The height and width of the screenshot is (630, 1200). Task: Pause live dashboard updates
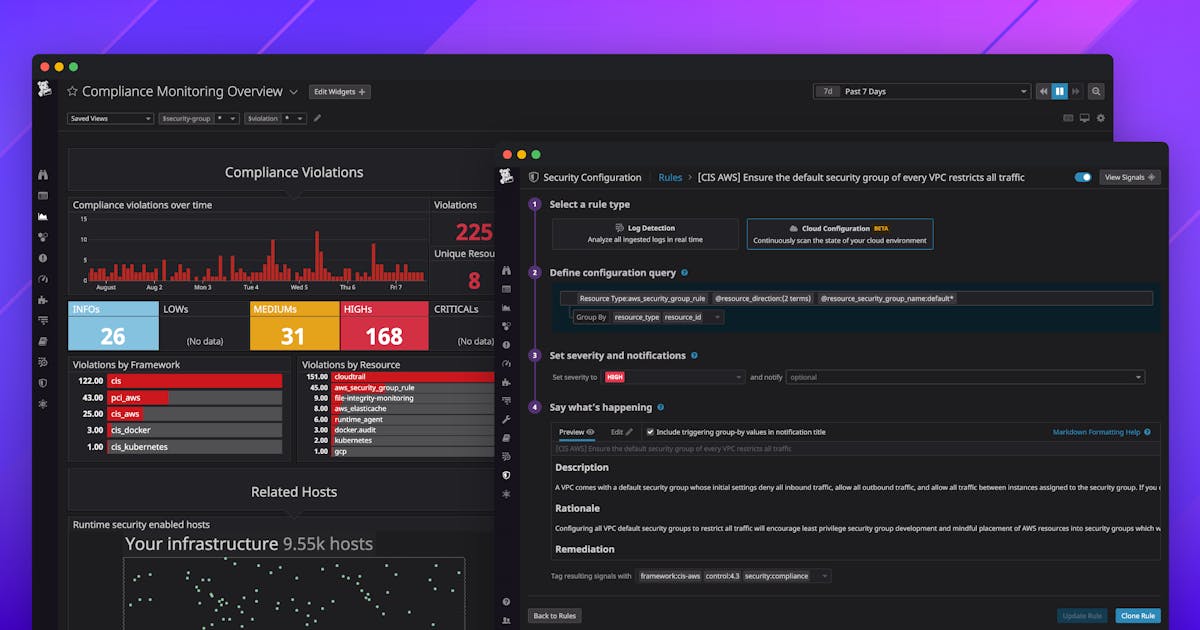(1060, 91)
